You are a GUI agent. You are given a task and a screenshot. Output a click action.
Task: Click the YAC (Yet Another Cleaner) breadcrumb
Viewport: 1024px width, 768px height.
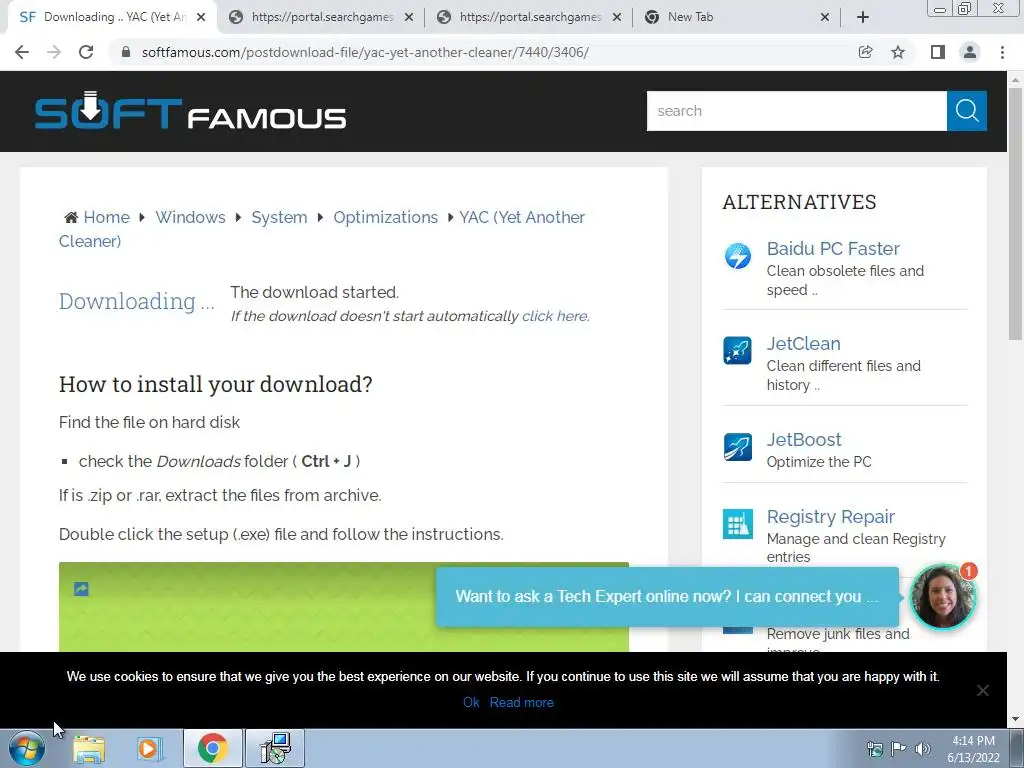322,229
